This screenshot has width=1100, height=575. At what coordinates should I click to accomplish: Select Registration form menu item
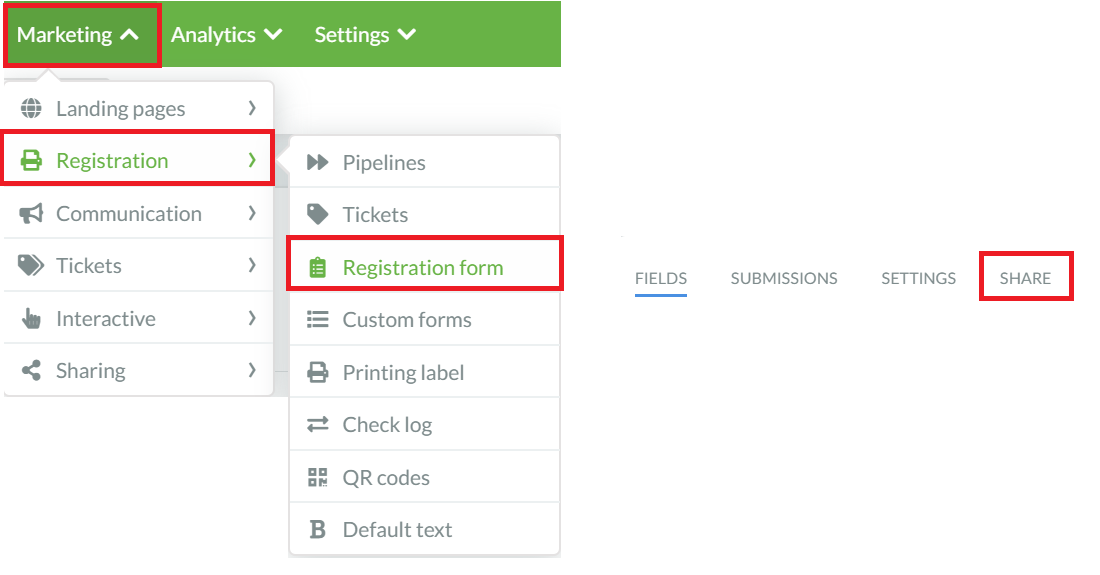pyautogui.click(x=424, y=267)
